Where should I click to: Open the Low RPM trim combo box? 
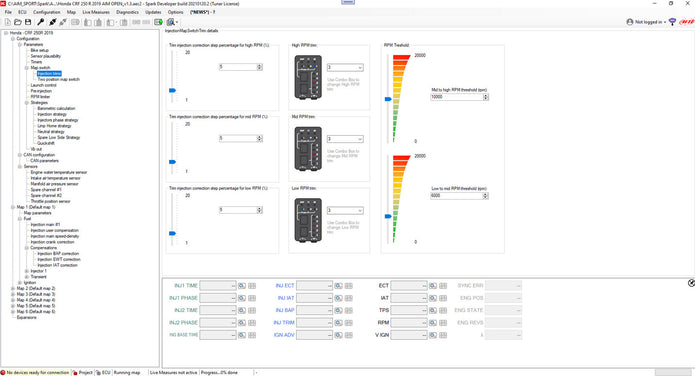pyautogui.click(x=345, y=210)
